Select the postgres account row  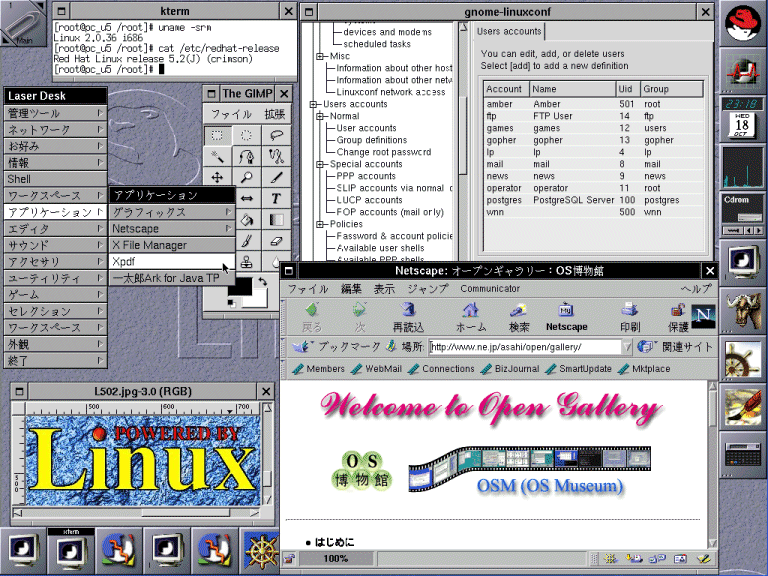[x=593, y=200]
